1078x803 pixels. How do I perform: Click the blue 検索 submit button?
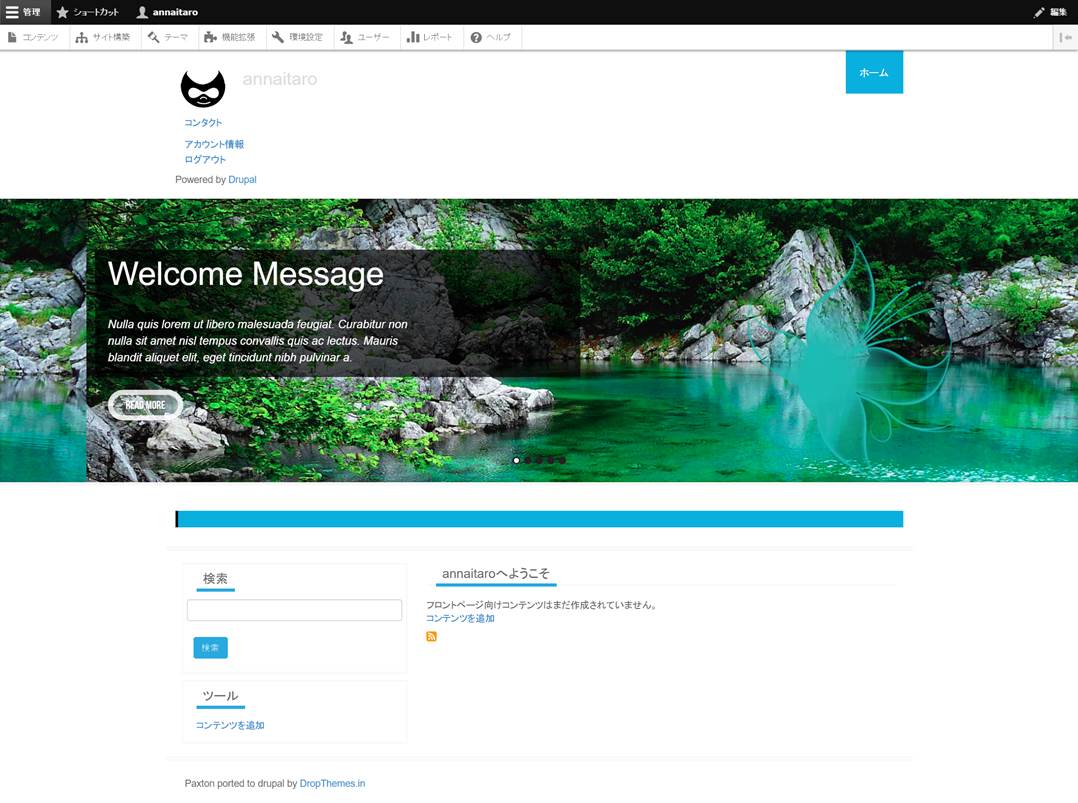[x=210, y=648]
